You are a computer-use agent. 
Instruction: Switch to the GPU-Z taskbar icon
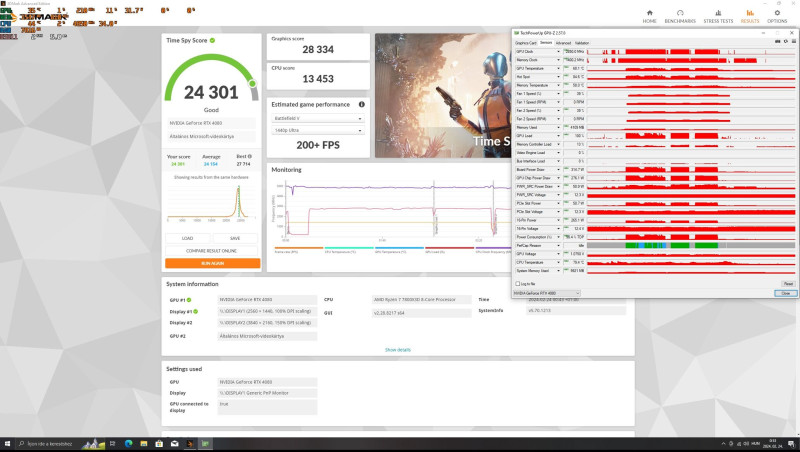pos(205,444)
